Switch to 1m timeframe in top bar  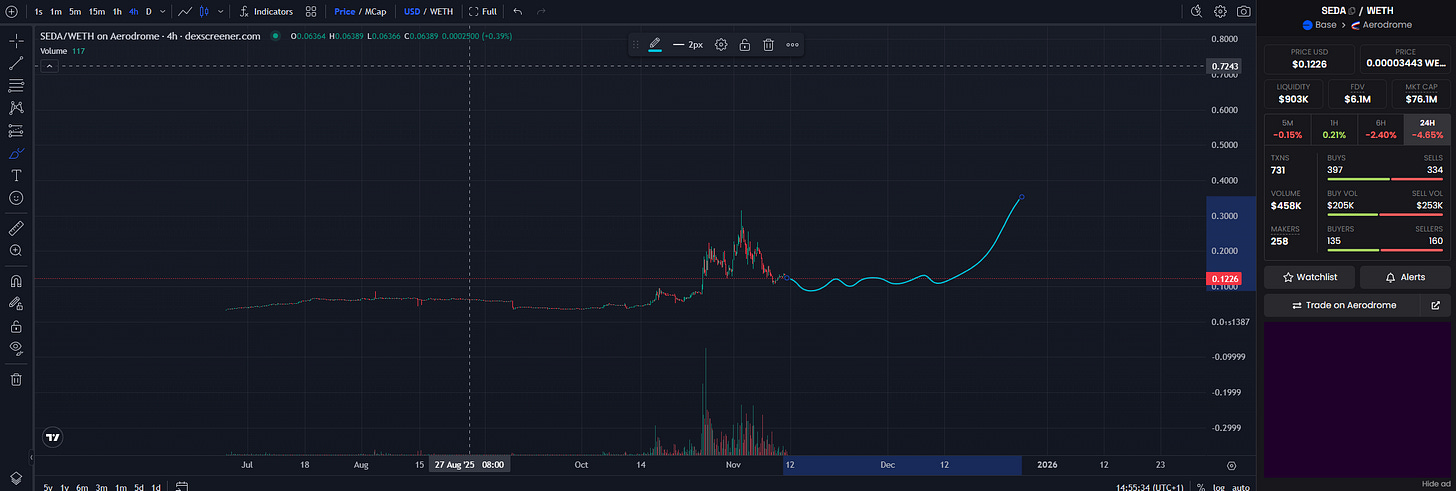point(56,11)
